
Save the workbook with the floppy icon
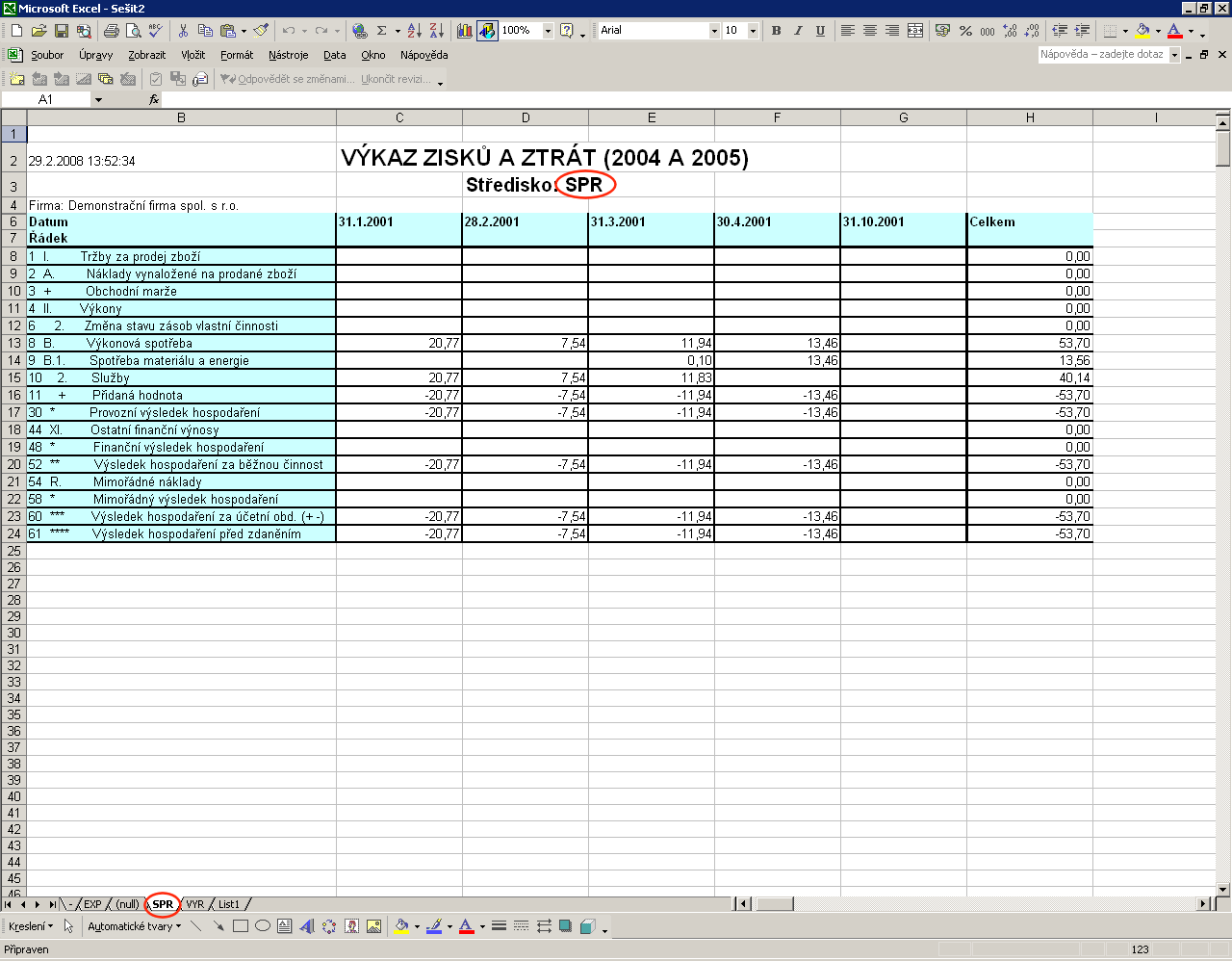61,31
